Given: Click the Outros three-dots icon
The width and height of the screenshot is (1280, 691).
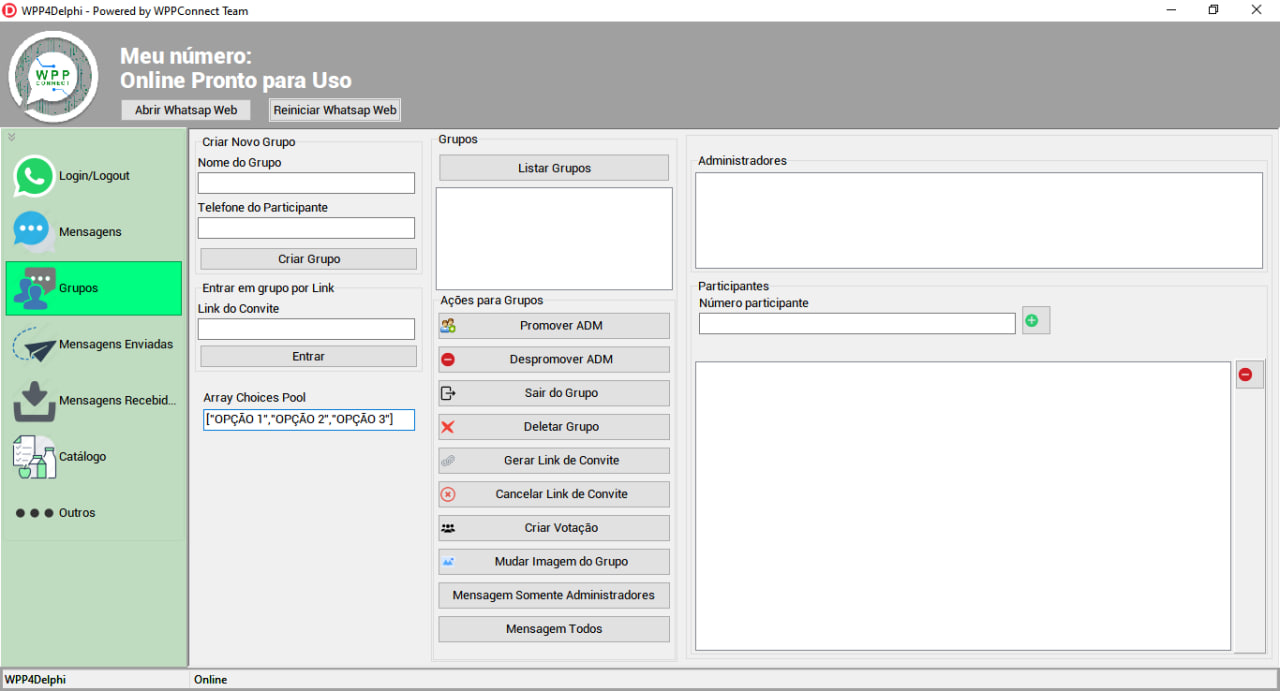Looking at the screenshot, I should click(x=34, y=513).
